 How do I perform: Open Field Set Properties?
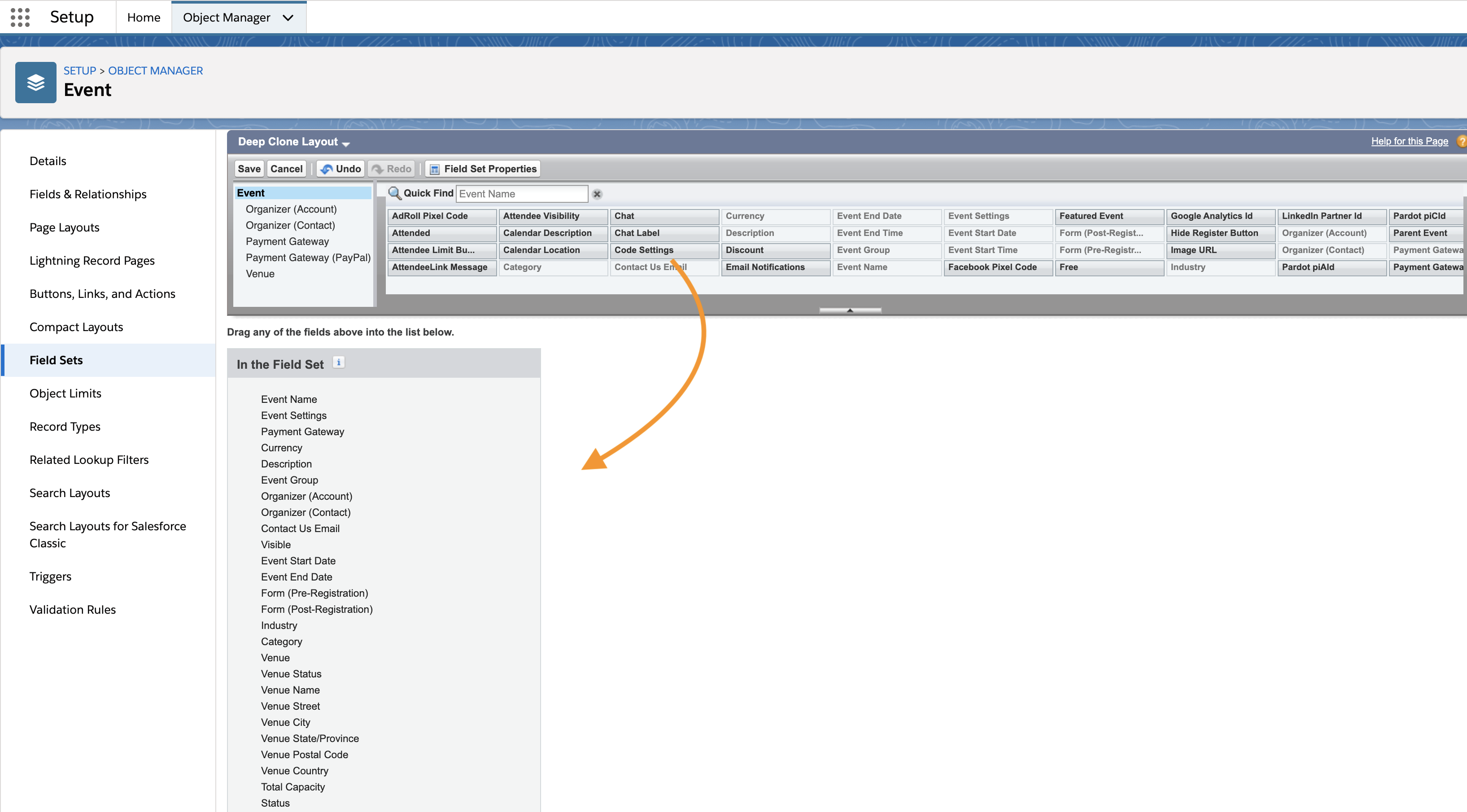pos(483,169)
